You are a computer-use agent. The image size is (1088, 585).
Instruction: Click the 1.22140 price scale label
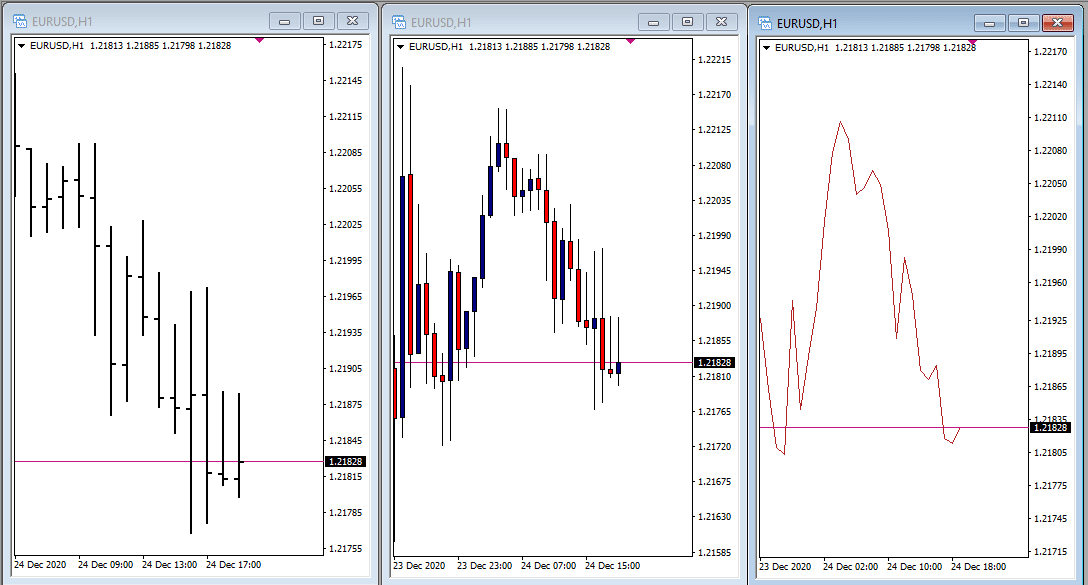tap(1051, 85)
